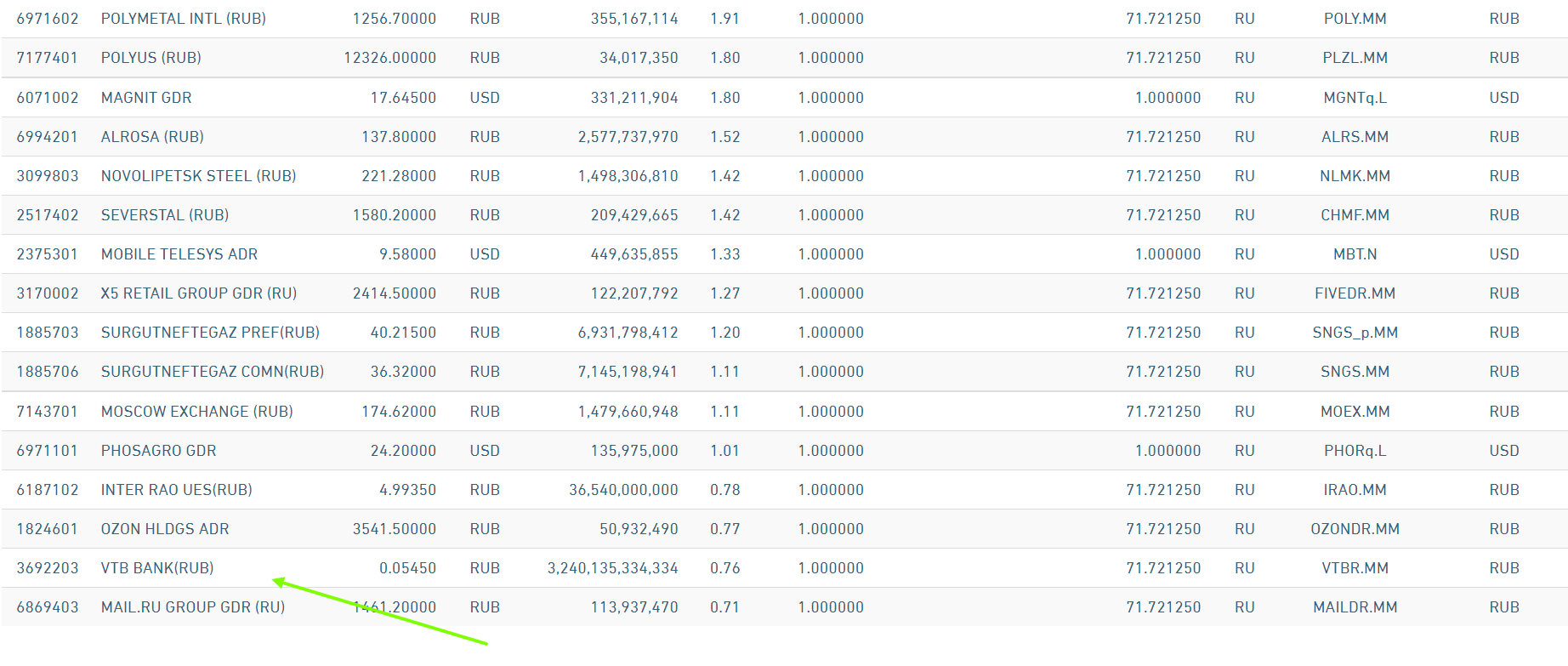1568x666 pixels.
Task: Select MOSCOW EXCHANGE (RUB) name cell
Action: (x=197, y=412)
